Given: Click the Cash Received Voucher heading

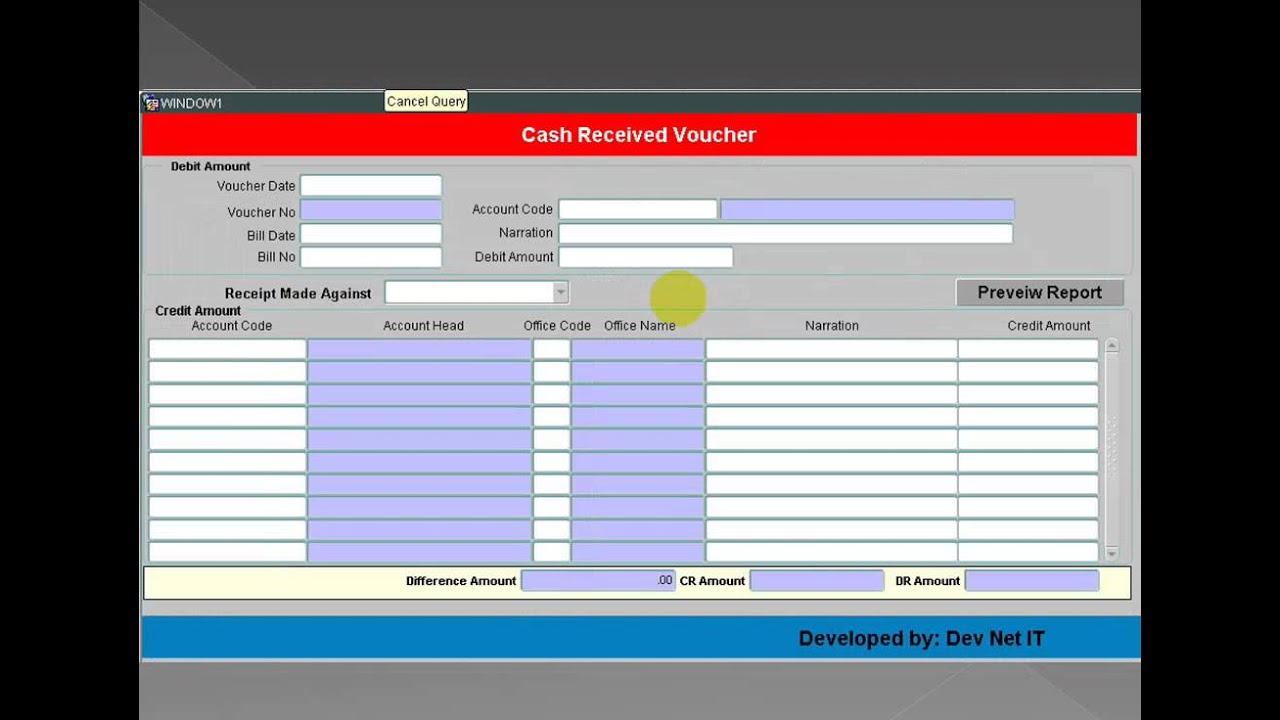Looking at the screenshot, I should click(639, 135).
